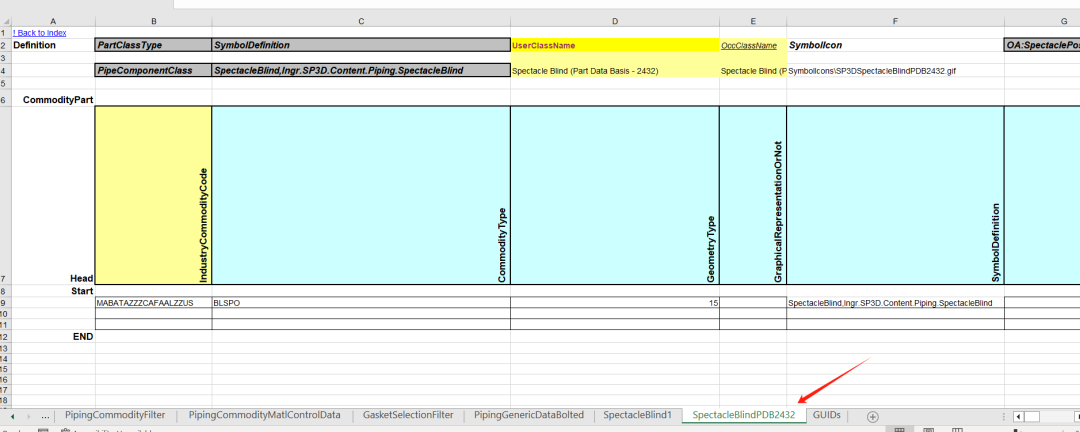Add a new sheet with plus icon
The height and width of the screenshot is (432, 1080).
(x=873, y=416)
